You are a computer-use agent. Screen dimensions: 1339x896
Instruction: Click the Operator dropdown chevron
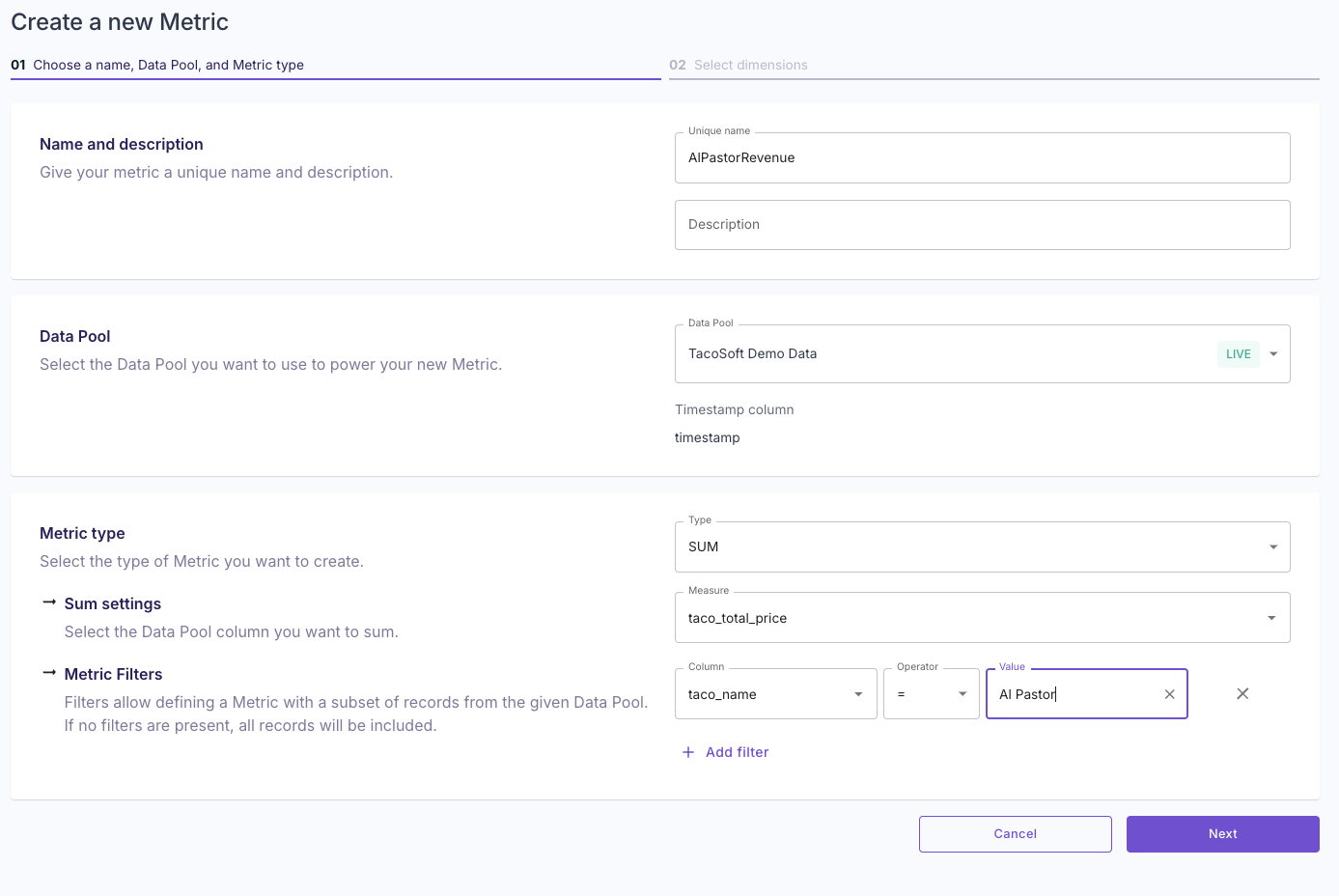pos(962,693)
